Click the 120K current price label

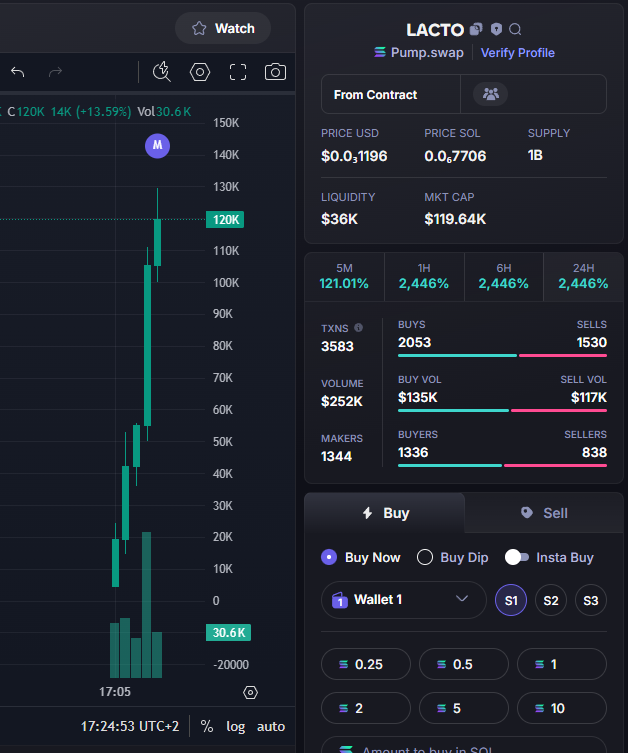tap(225, 219)
